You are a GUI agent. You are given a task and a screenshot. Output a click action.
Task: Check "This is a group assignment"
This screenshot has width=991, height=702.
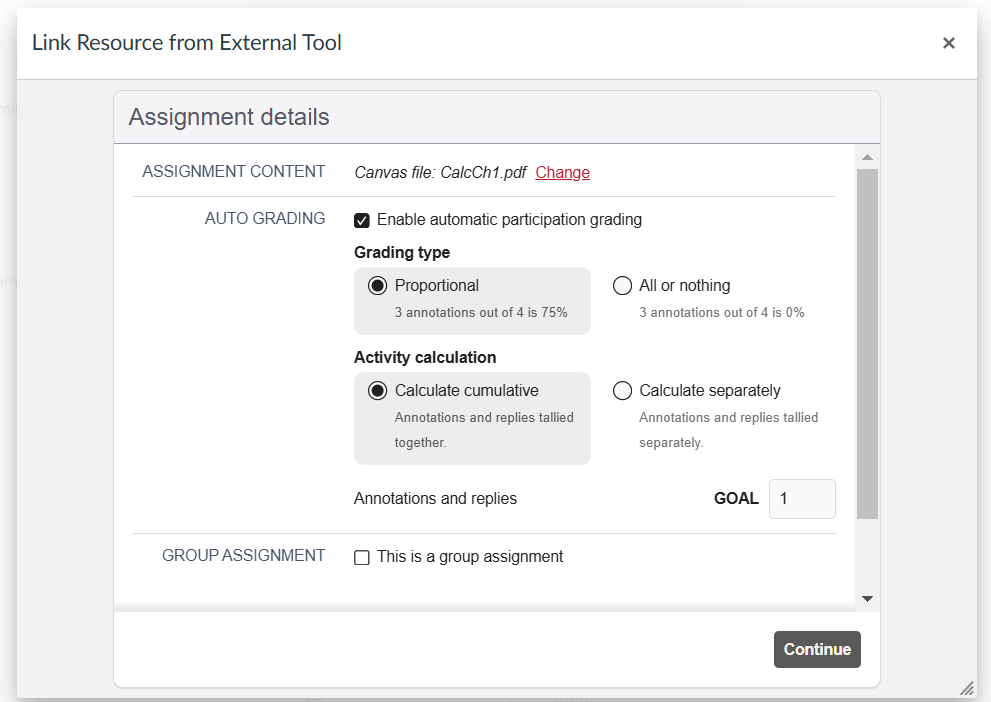click(361, 557)
